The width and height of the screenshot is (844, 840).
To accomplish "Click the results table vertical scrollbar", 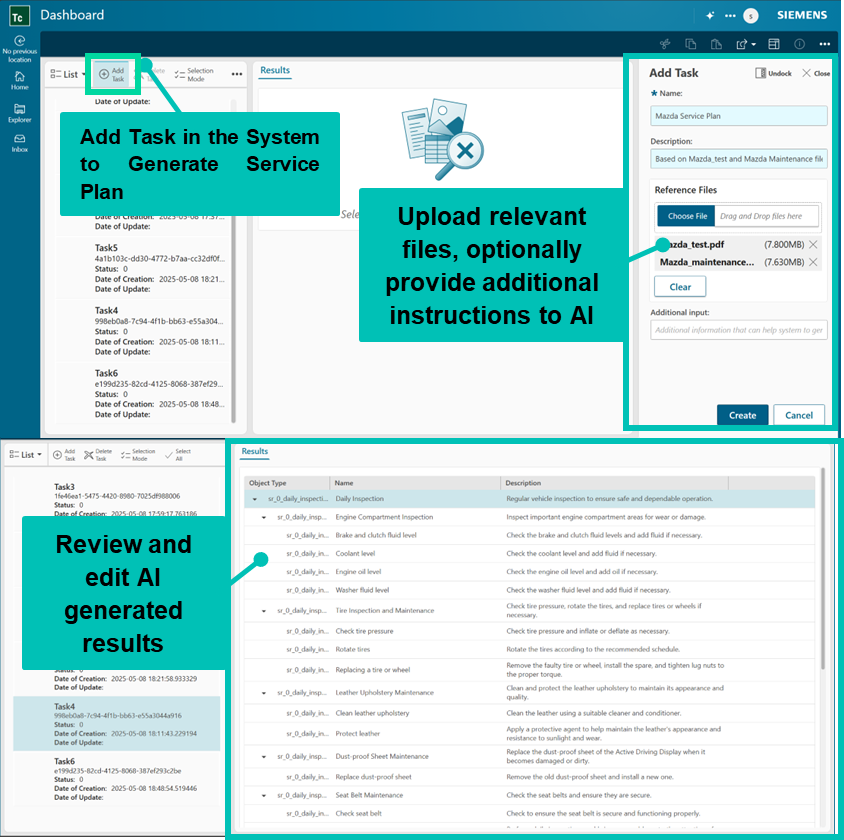I will [x=824, y=570].
